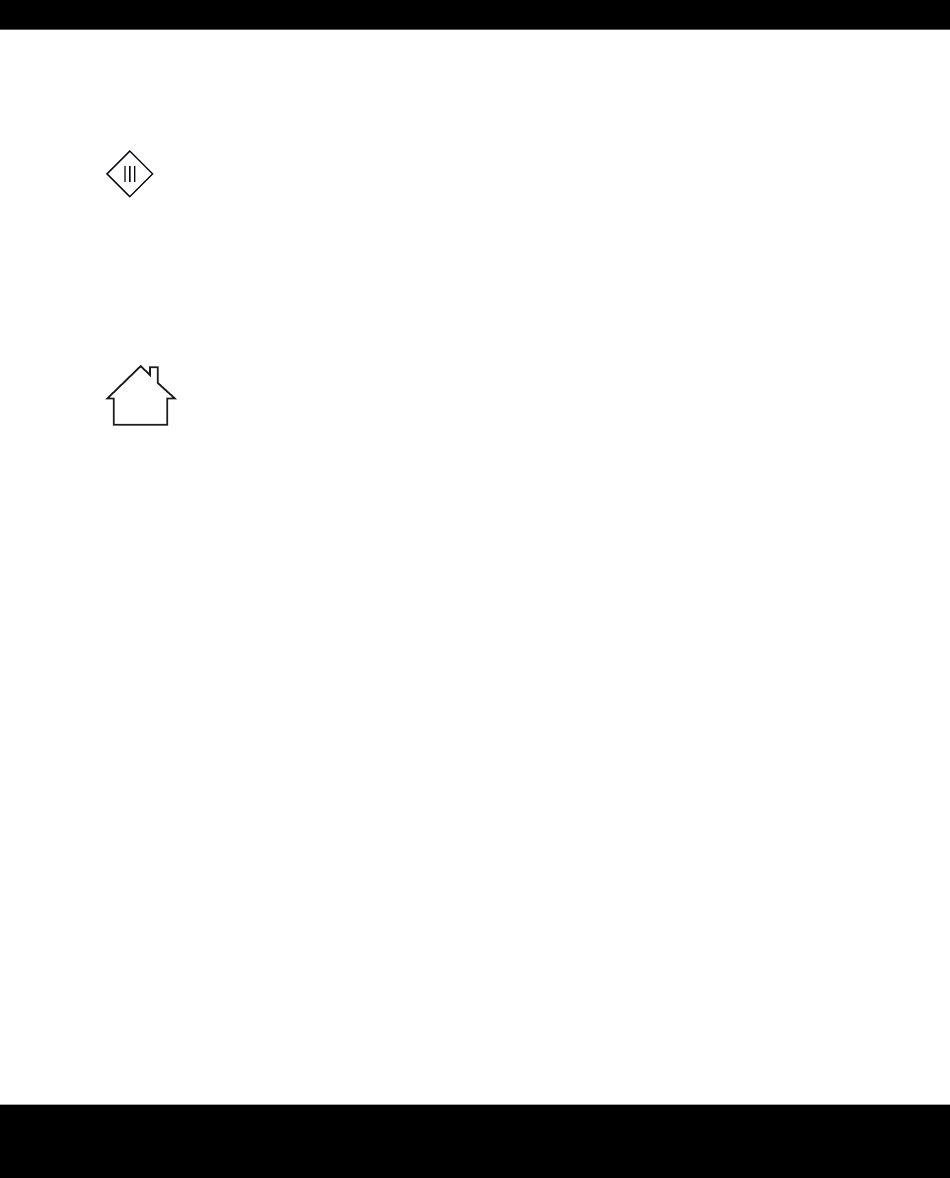Click the diamond-shaped Class III symbol
Screen dimensions: 950x1178
click(130, 174)
